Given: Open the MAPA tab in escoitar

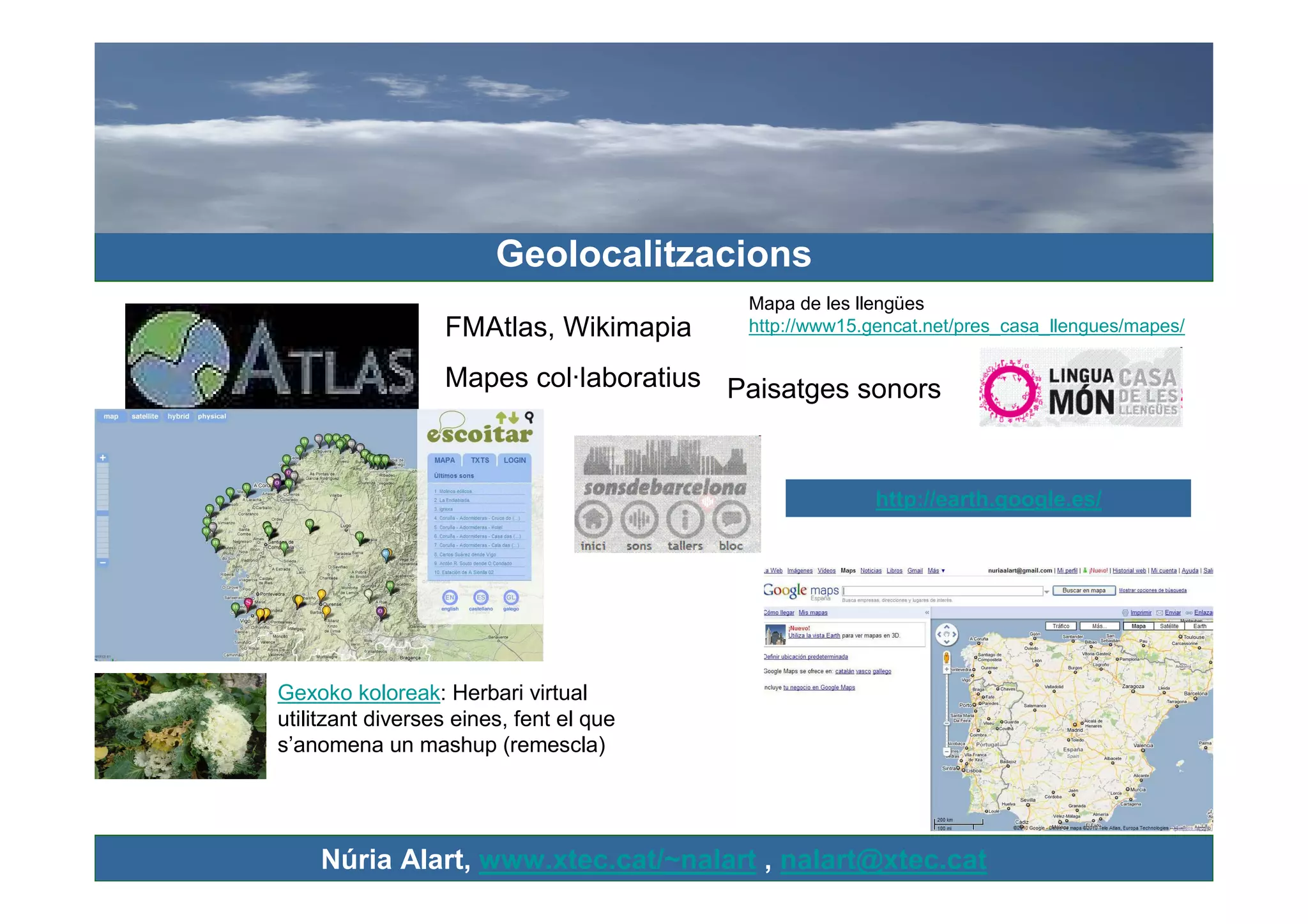Looking at the screenshot, I should [445, 460].
